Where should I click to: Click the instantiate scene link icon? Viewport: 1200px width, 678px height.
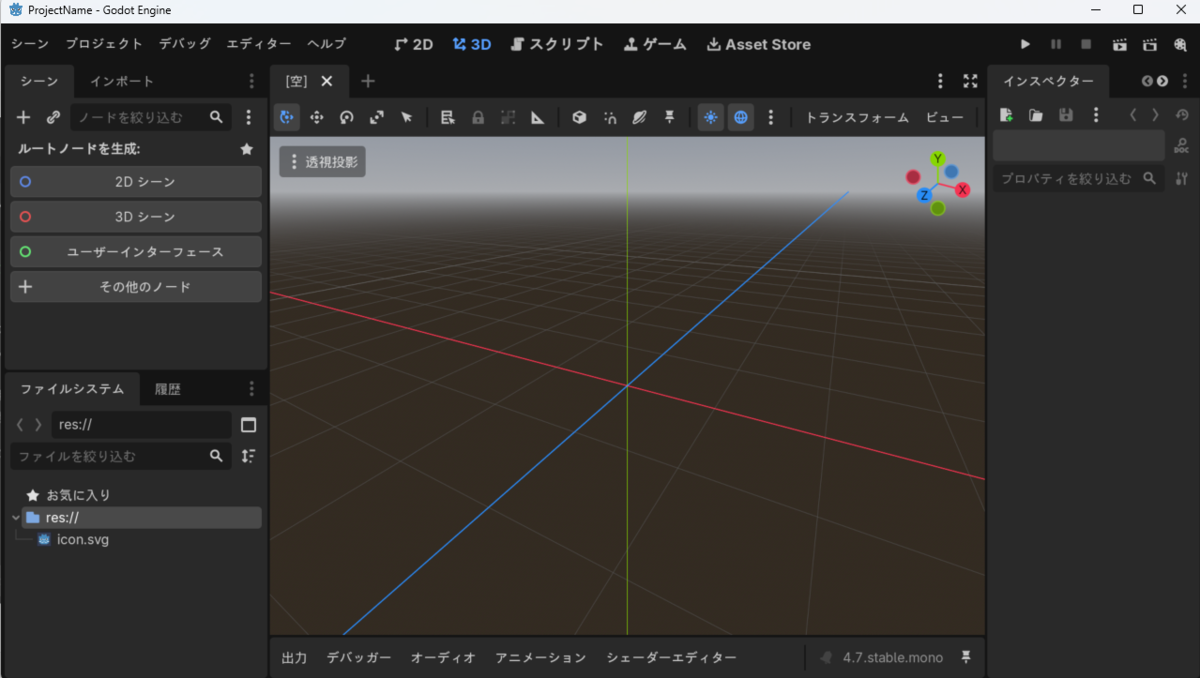click(54, 117)
